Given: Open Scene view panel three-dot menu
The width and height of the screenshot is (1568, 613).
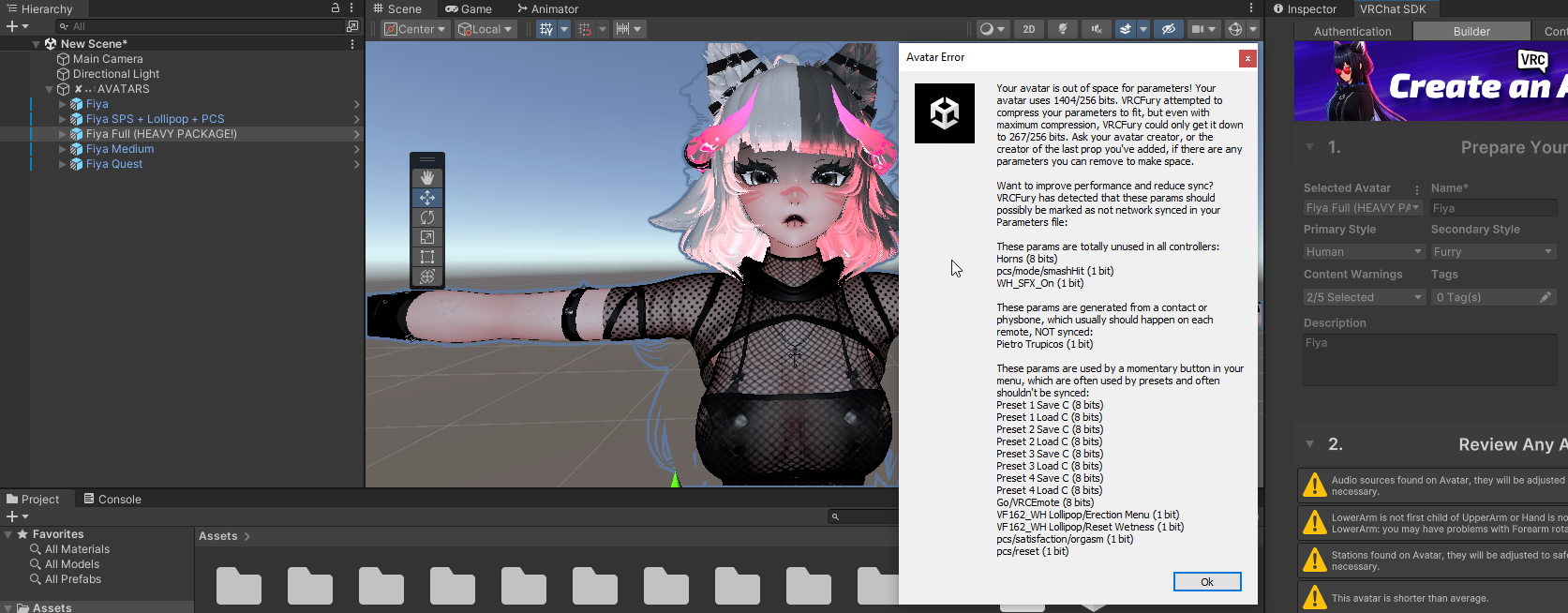Looking at the screenshot, I should point(1250,8).
